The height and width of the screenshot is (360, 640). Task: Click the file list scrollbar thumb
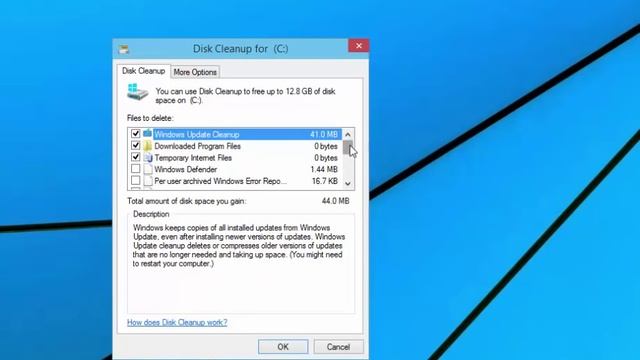tap(347, 147)
